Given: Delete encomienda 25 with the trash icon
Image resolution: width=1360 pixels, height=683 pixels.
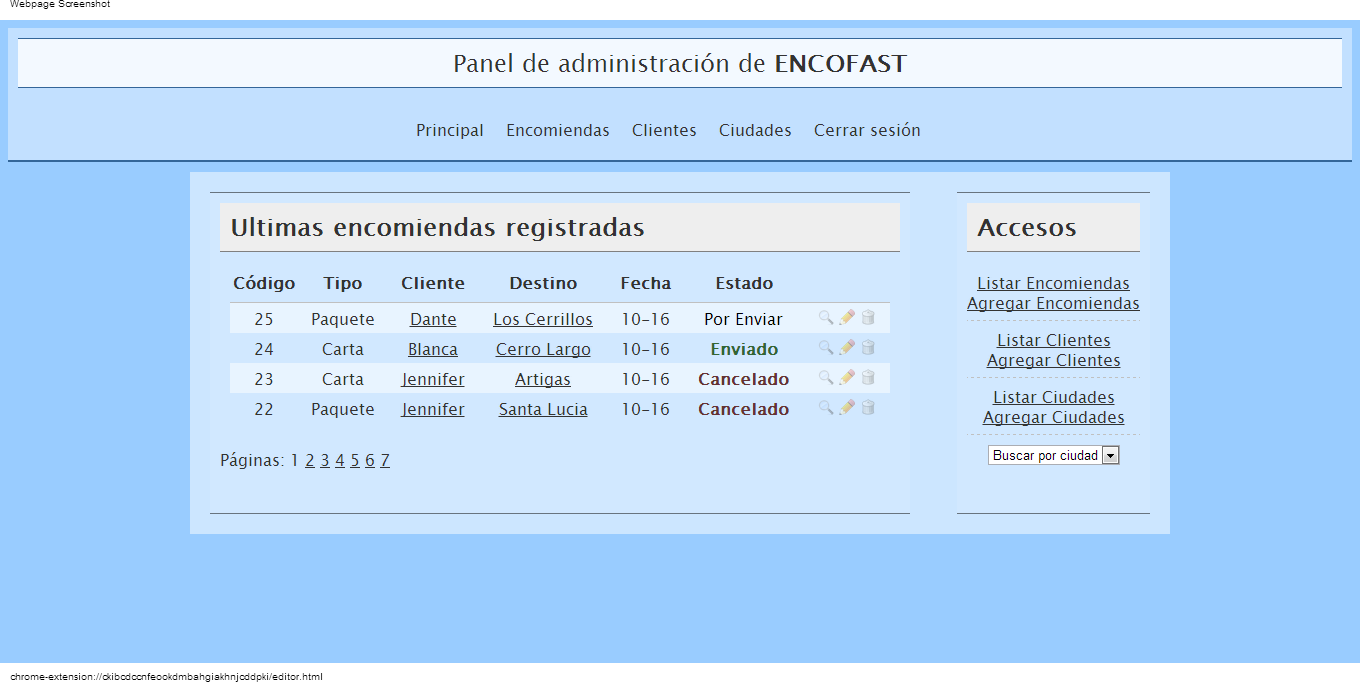Looking at the screenshot, I should click(868, 318).
